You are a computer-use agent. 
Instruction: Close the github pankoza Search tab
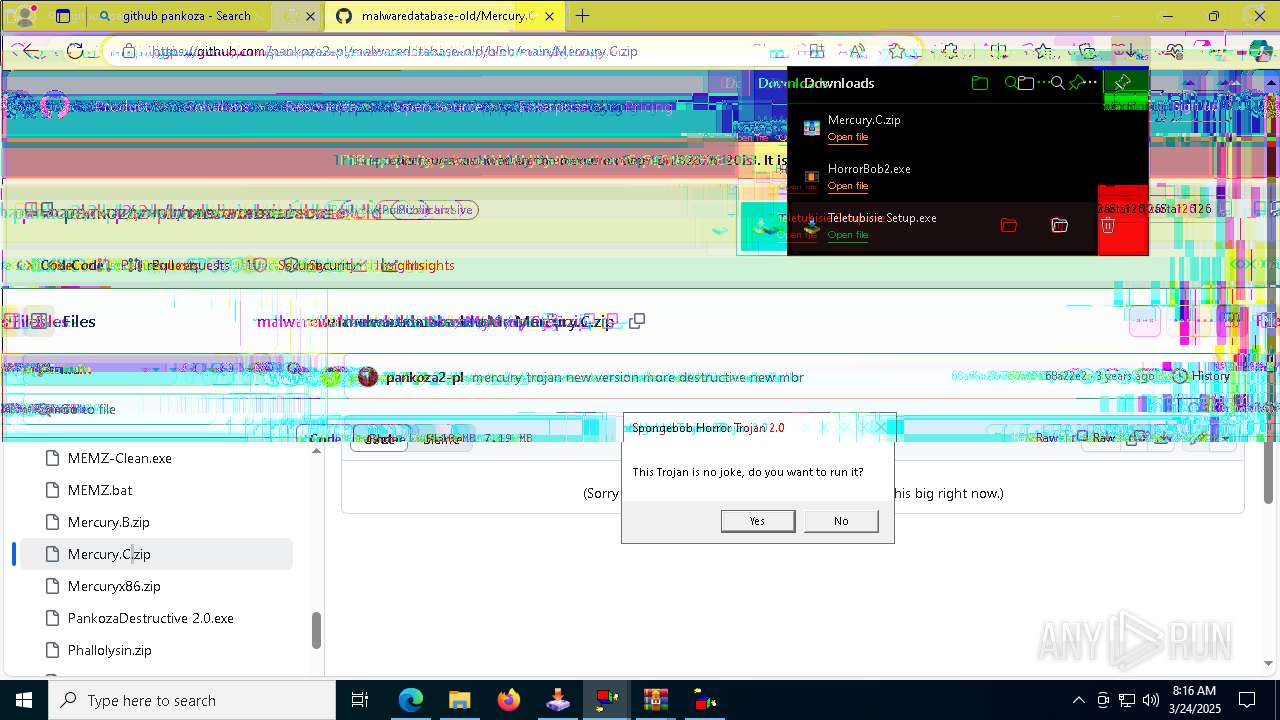click(310, 16)
